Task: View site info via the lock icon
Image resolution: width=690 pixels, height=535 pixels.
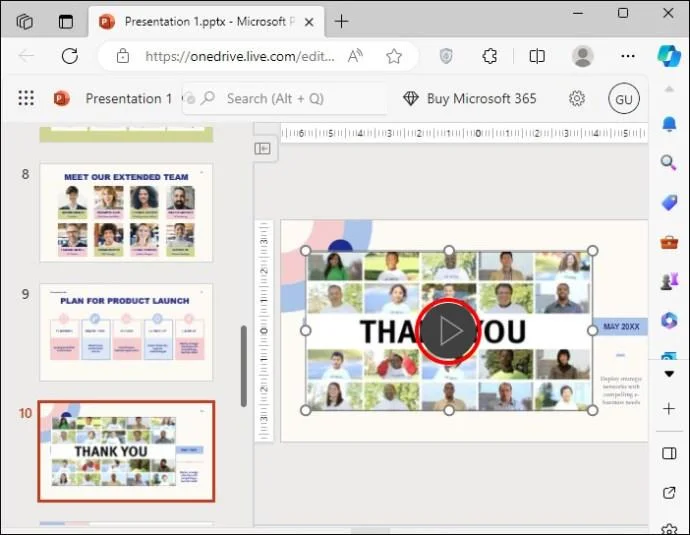Action: click(x=123, y=56)
